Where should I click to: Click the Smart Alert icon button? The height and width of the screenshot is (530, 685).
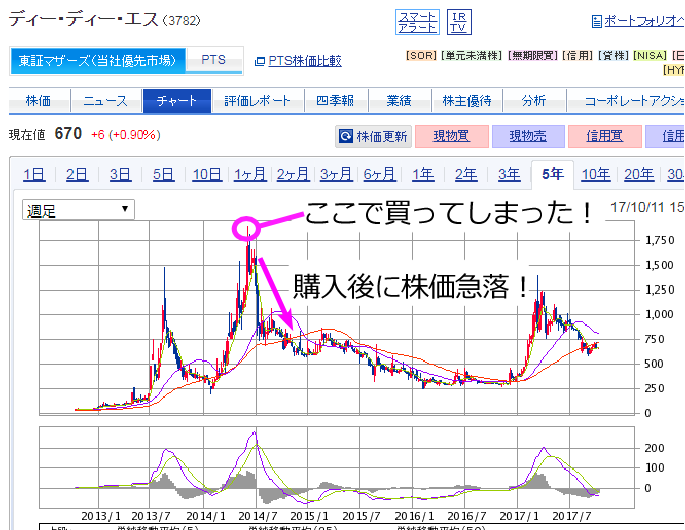coord(417,22)
